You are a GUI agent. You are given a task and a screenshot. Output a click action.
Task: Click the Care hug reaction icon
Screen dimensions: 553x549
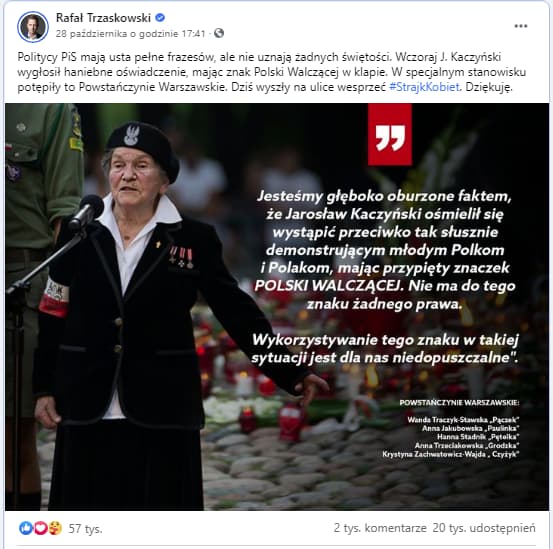coord(55,528)
